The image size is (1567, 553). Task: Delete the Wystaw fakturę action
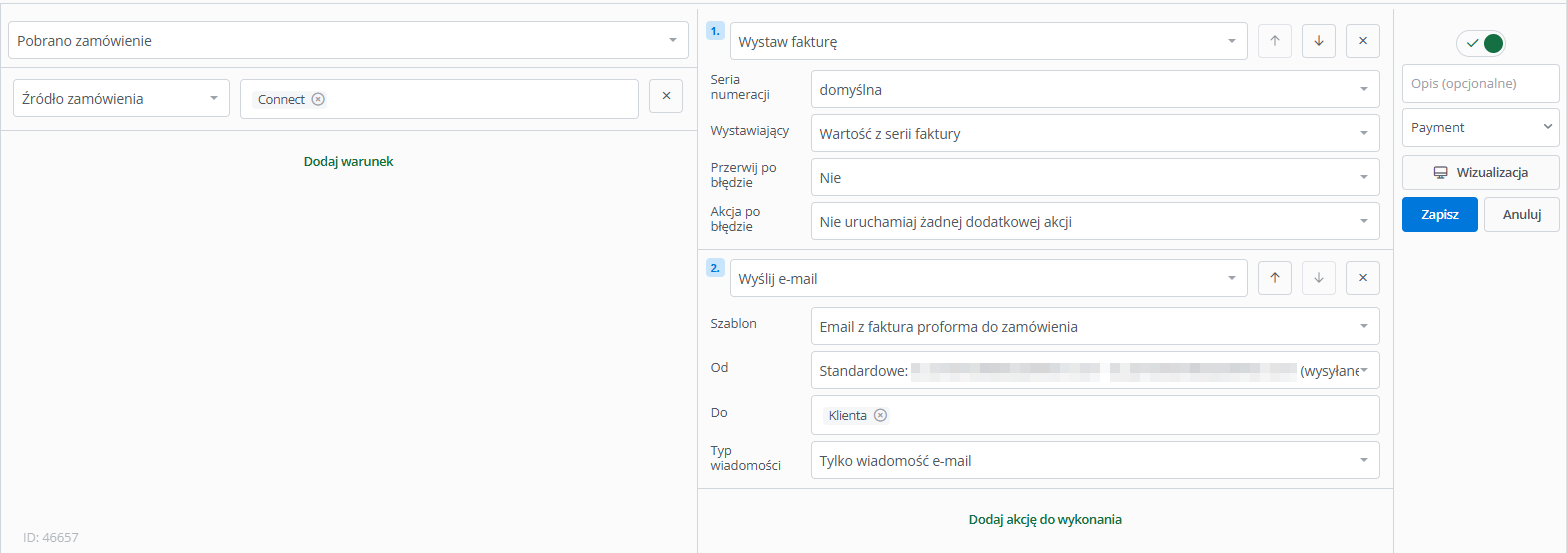(1362, 41)
